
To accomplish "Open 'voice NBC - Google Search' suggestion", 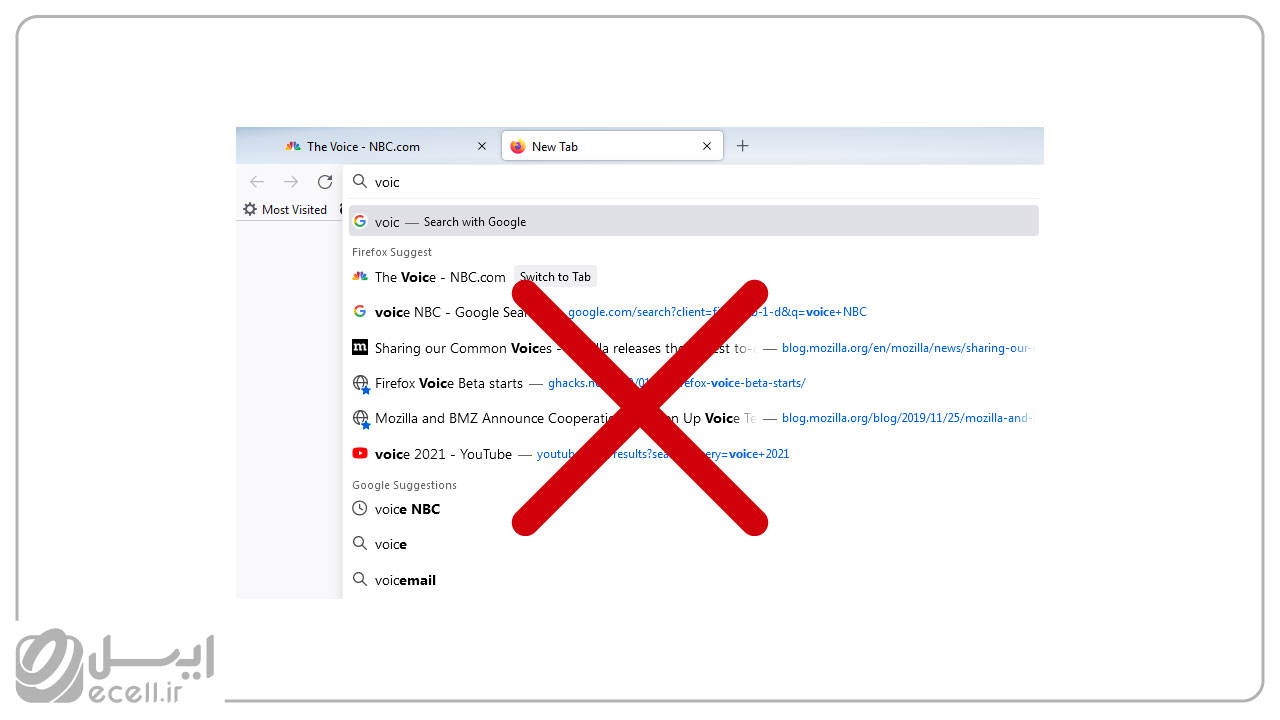I will coord(693,312).
